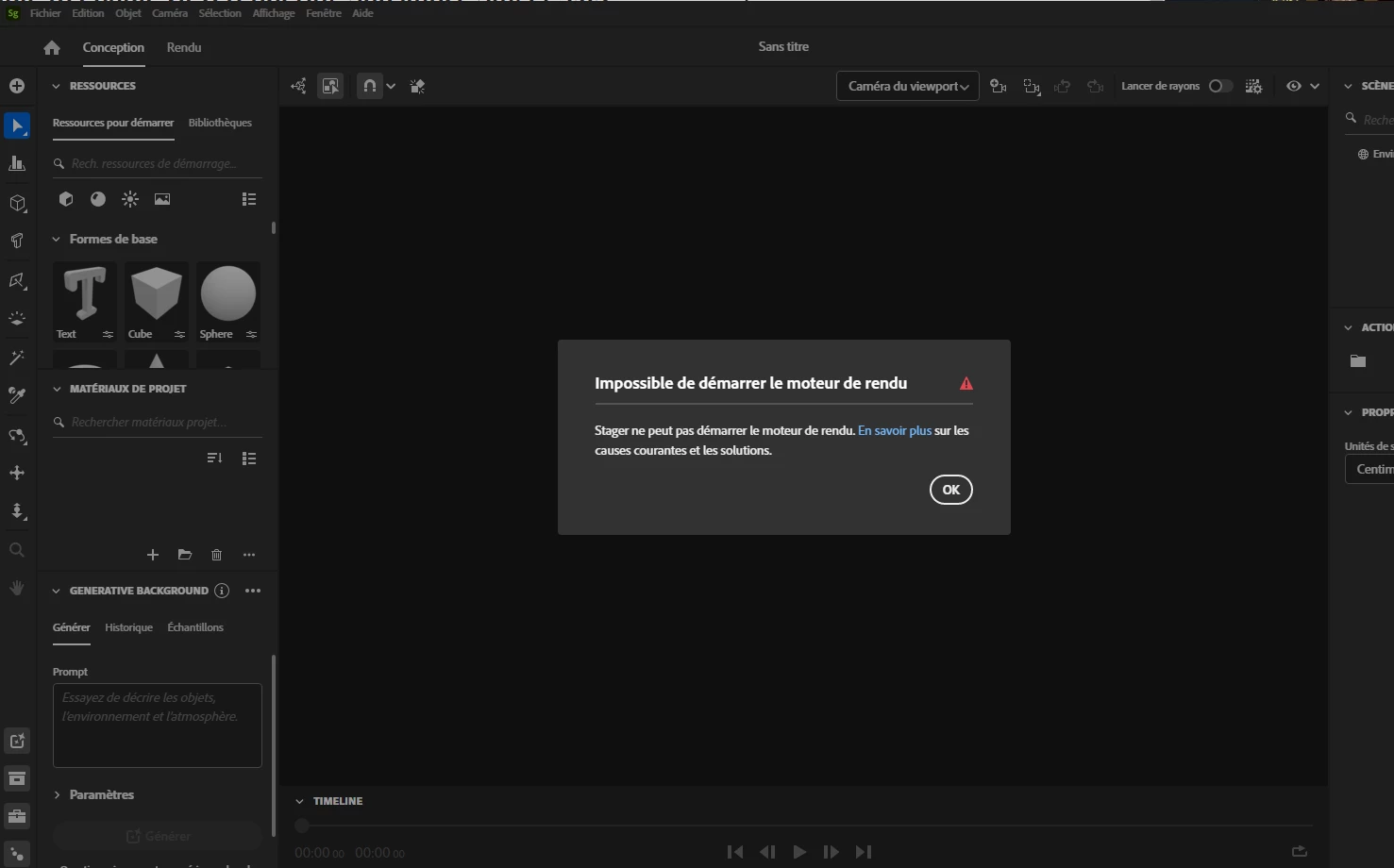Filter resources by images icon
Screen dimensions: 1394x868
point(162,199)
